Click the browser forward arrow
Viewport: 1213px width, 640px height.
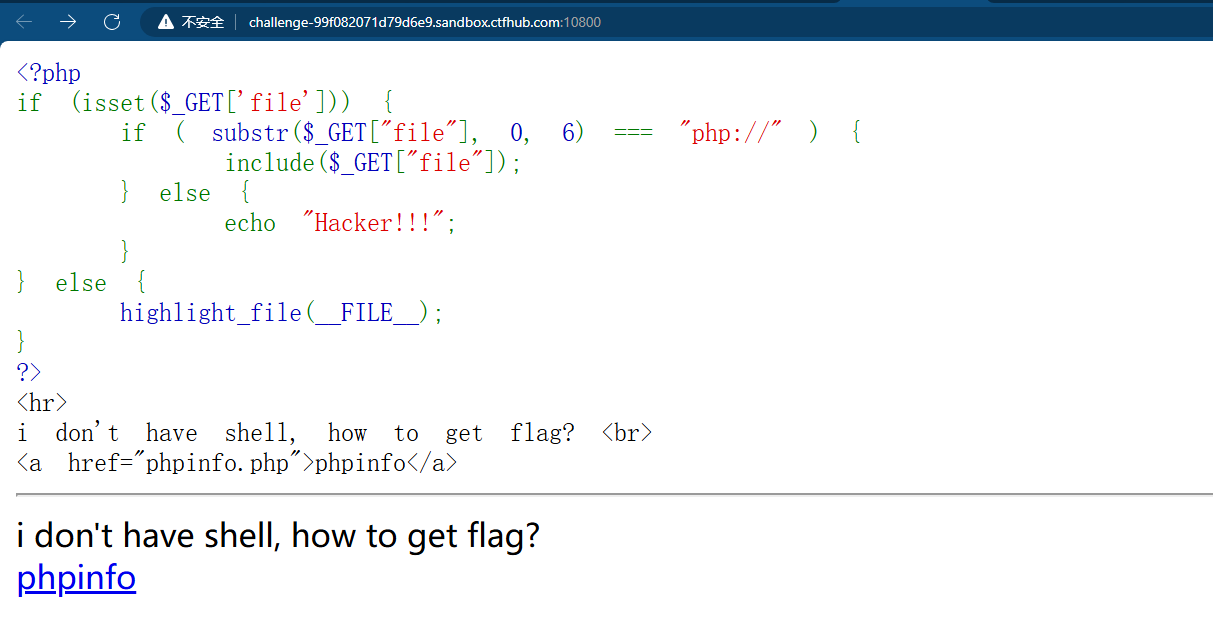point(68,21)
